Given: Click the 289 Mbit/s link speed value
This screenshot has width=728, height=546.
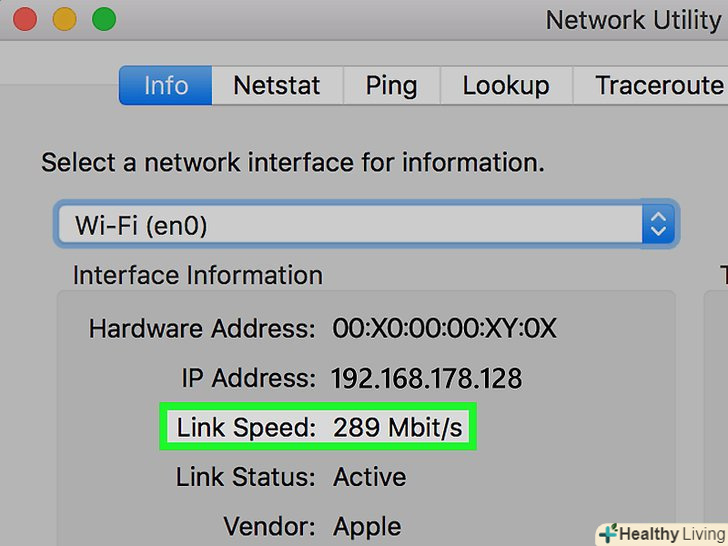Looking at the screenshot, I should [x=398, y=428].
